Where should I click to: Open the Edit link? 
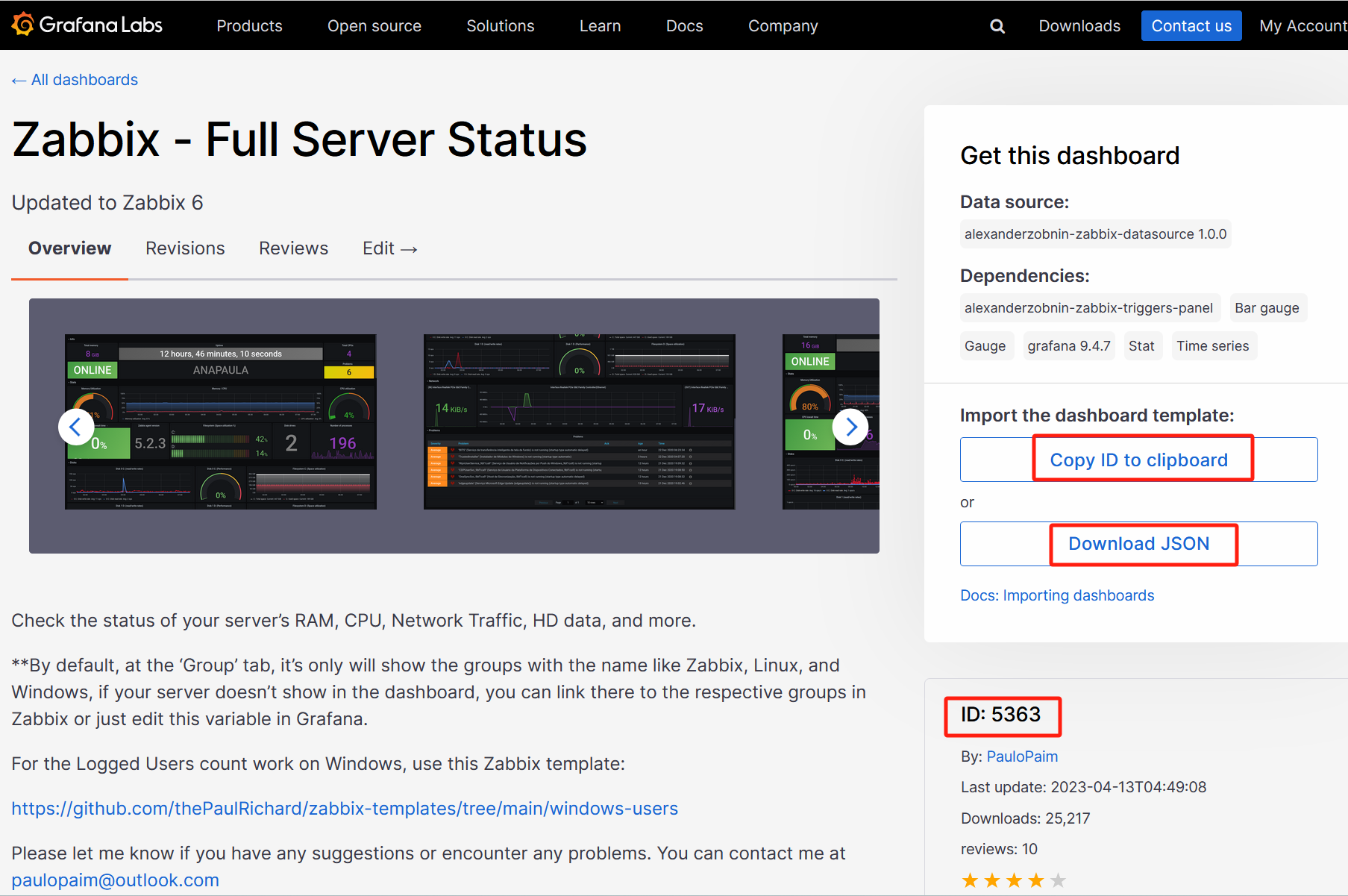[x=389, y=248]
